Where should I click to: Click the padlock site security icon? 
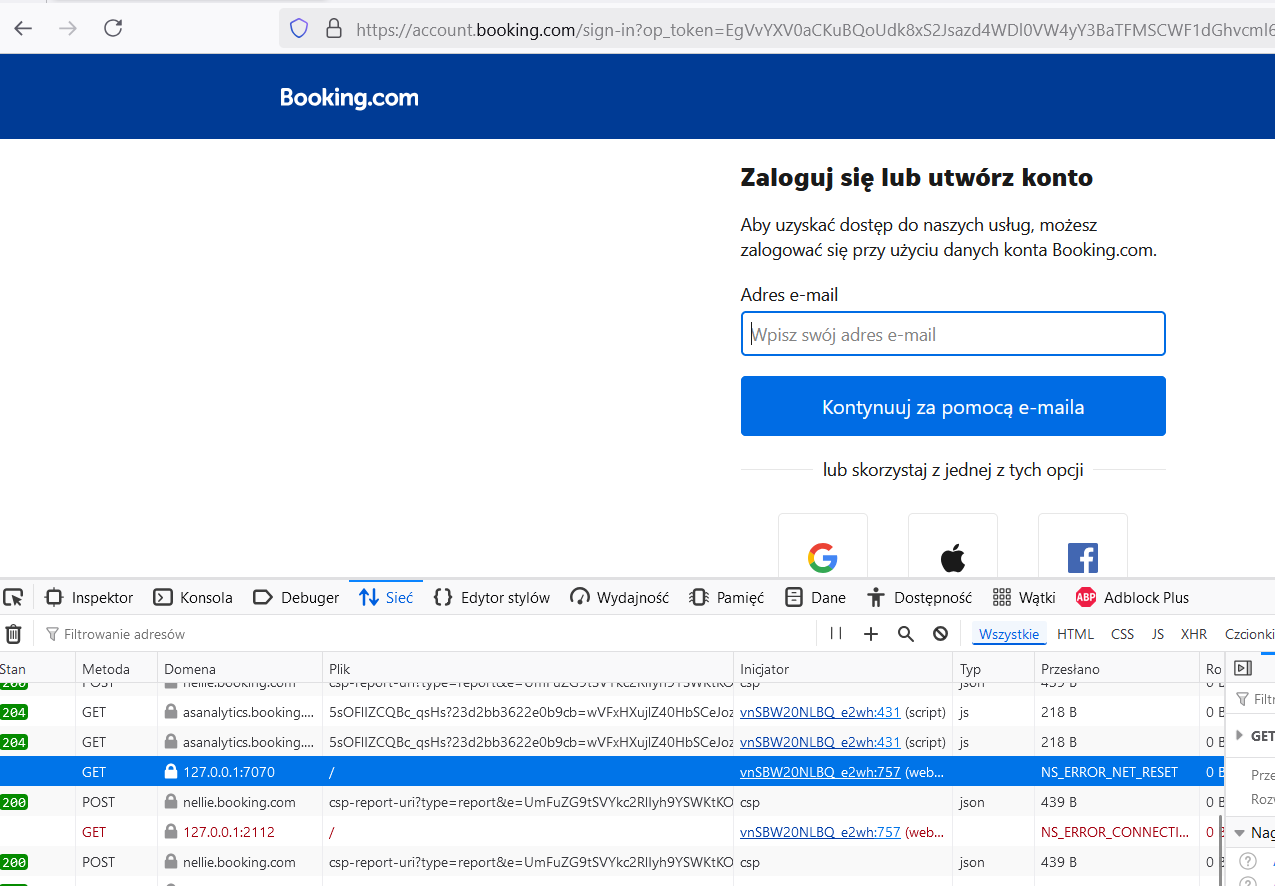334,29
